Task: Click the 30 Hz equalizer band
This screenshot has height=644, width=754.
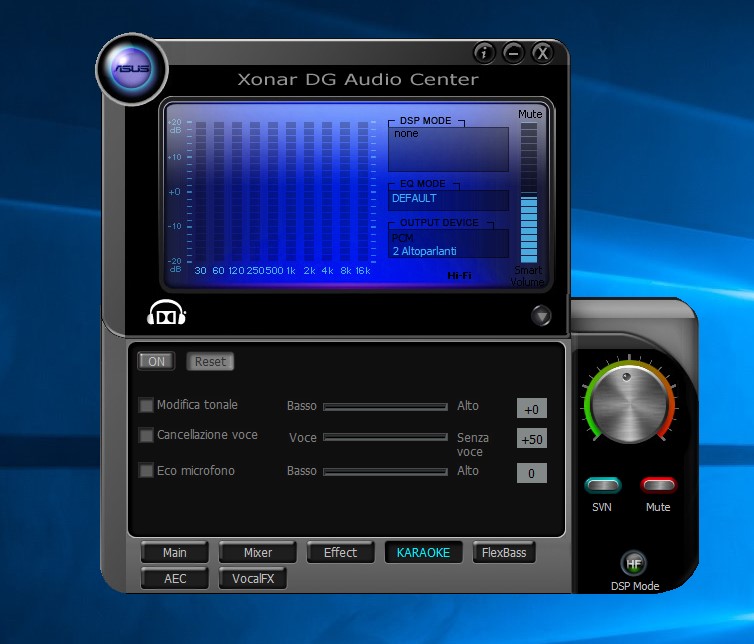Action: pyautogui.click(x=201, y=191)
